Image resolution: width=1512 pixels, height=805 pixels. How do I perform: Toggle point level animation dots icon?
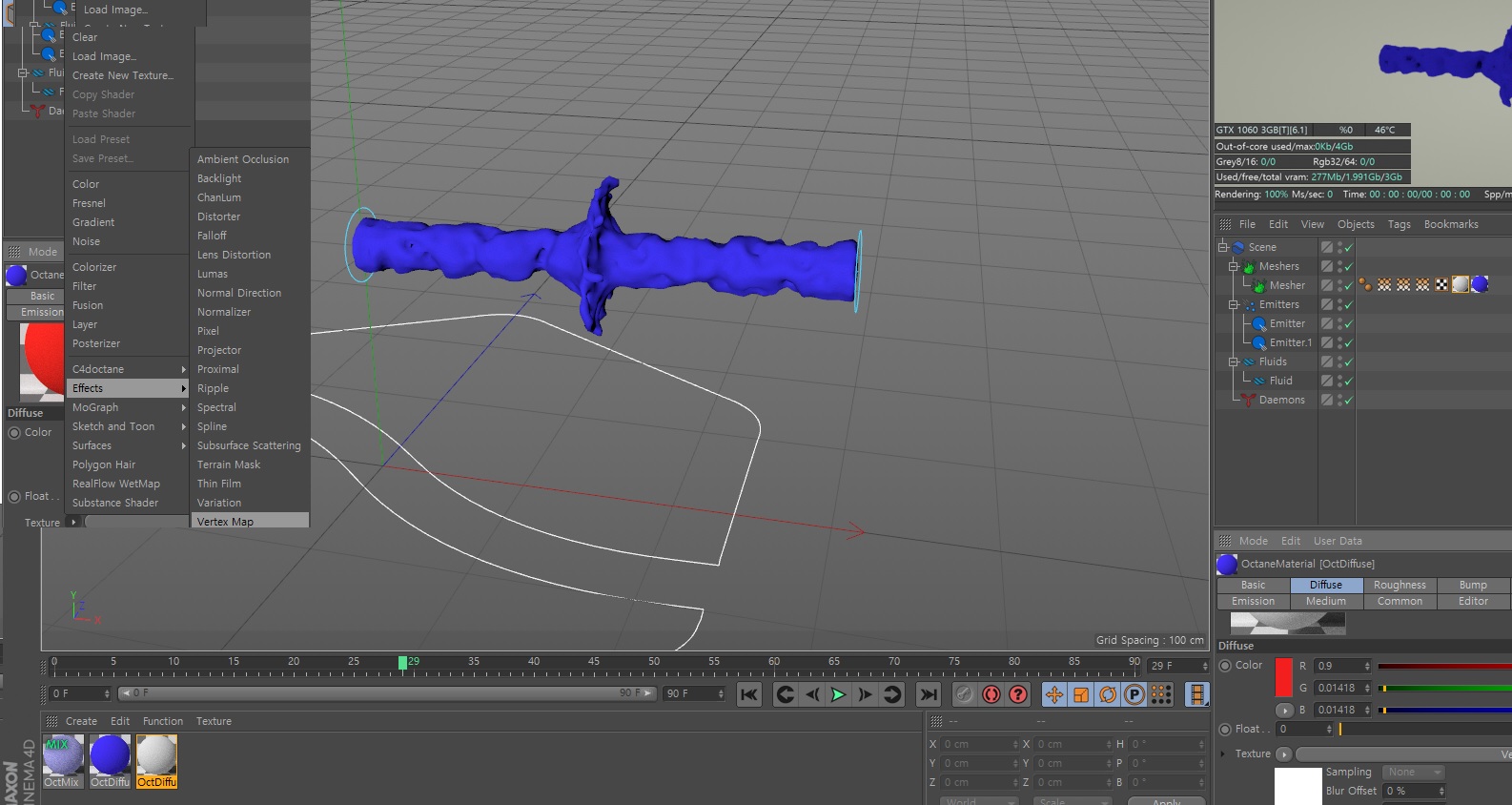tap(1161, 694)
